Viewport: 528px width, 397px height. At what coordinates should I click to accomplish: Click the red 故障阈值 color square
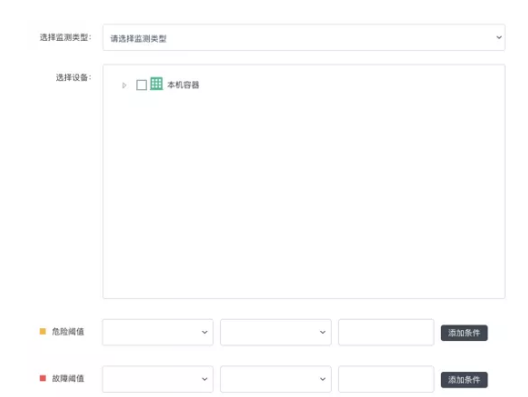pos(43,378)
